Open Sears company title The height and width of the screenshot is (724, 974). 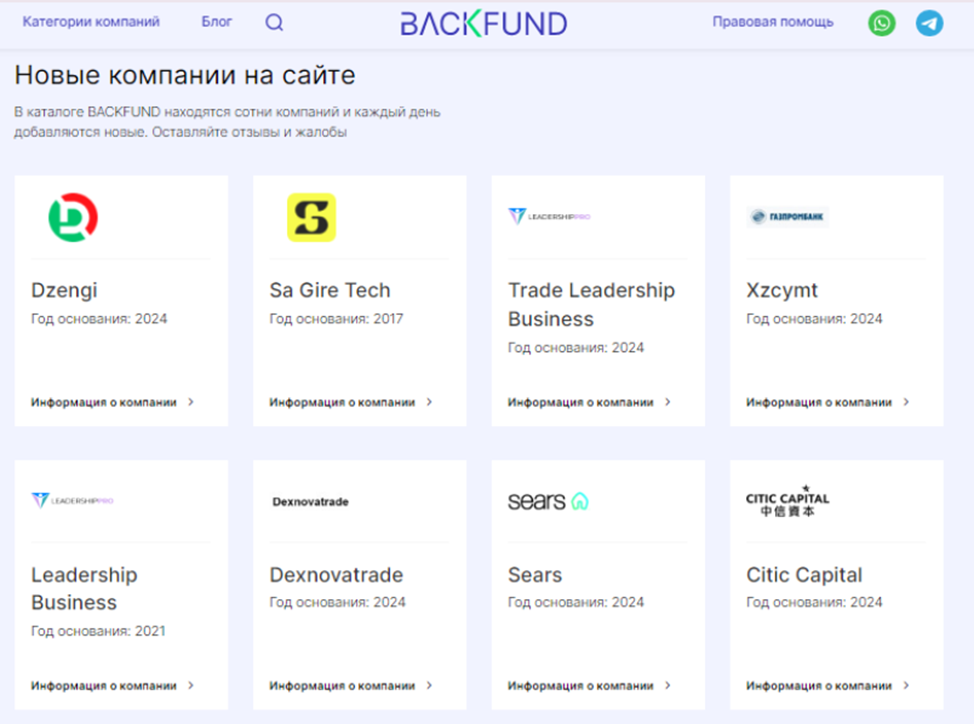point(535,575)
